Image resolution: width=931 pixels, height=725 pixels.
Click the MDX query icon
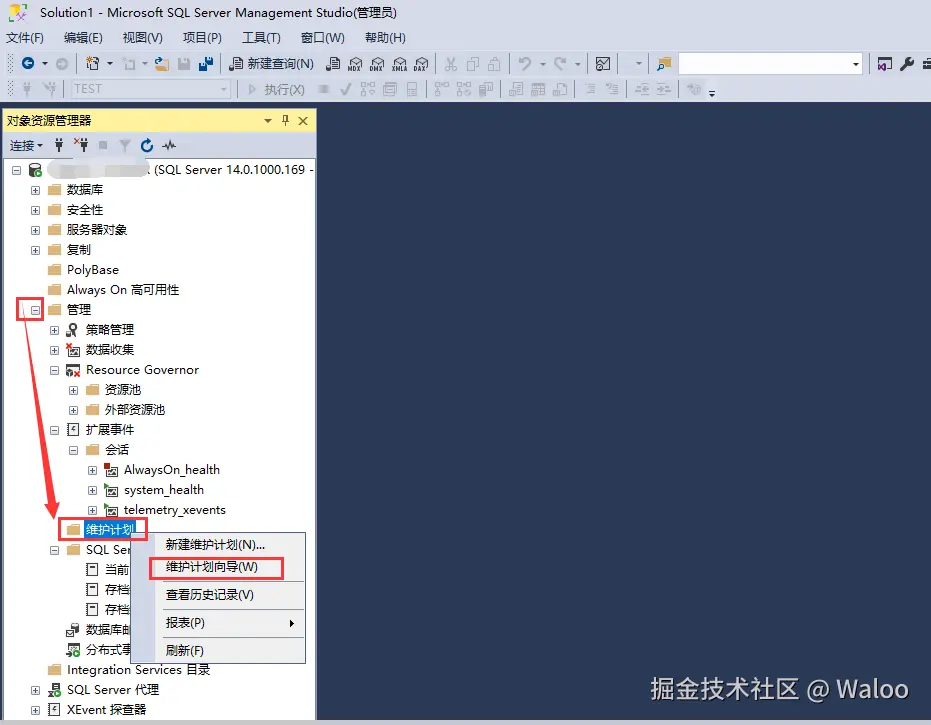pyautogui.click(x=355, y=64)
